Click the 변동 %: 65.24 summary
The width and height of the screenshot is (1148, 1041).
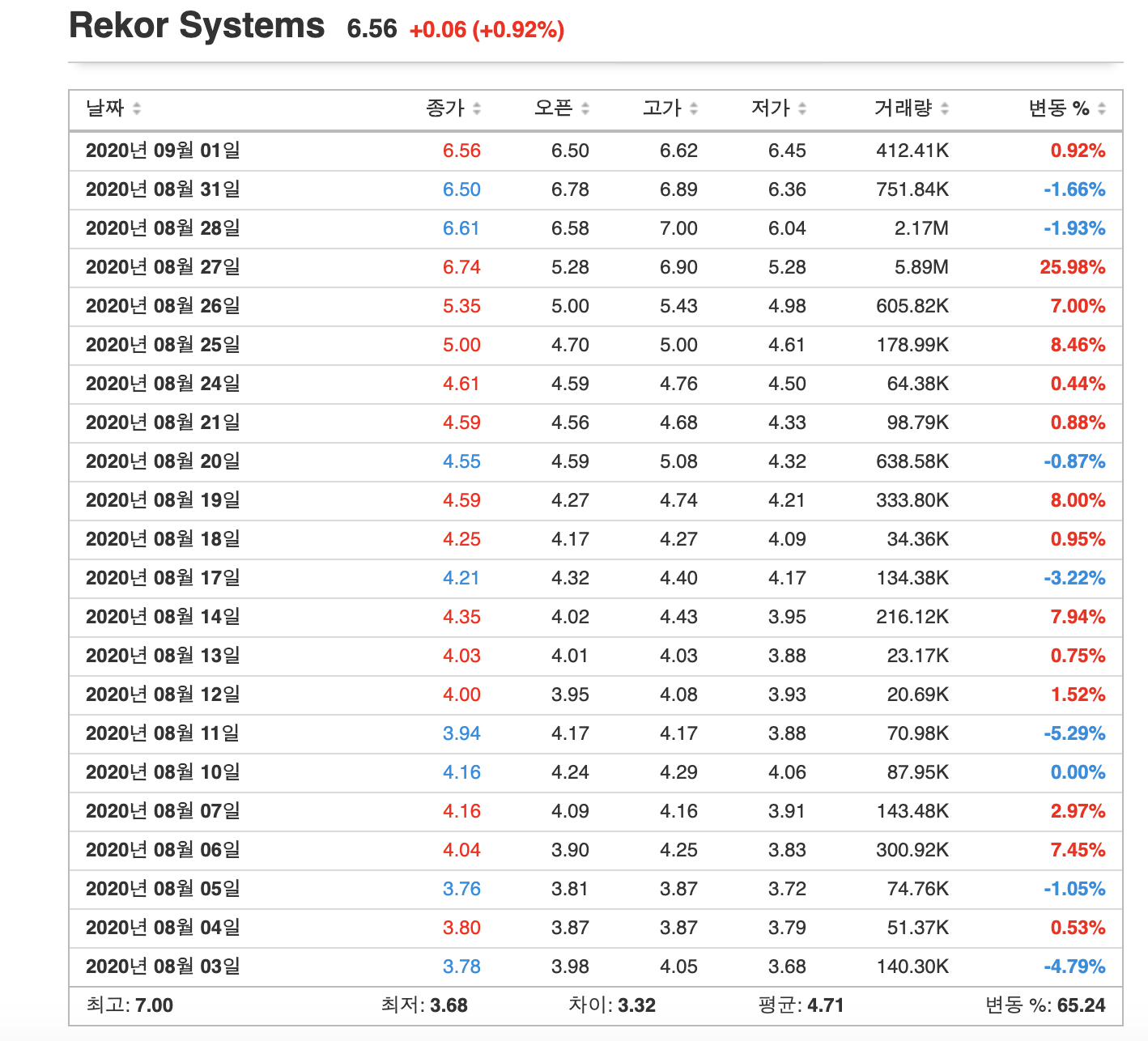(1045, 1005)
